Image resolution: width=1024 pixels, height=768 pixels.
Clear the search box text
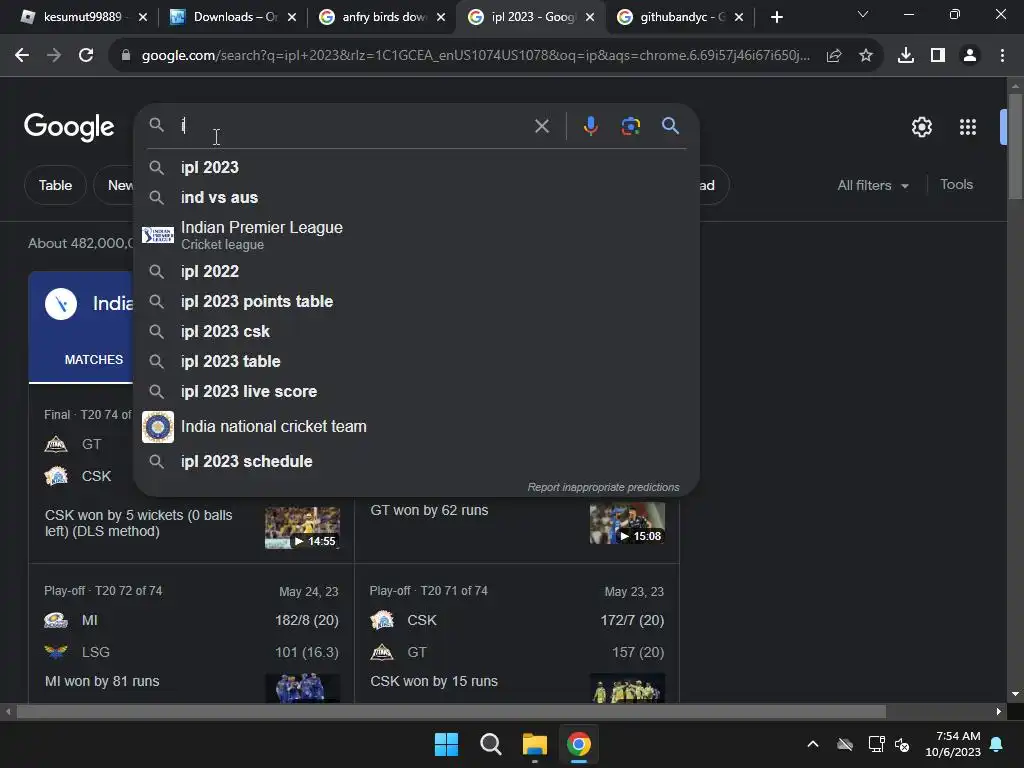click(541, 126)
